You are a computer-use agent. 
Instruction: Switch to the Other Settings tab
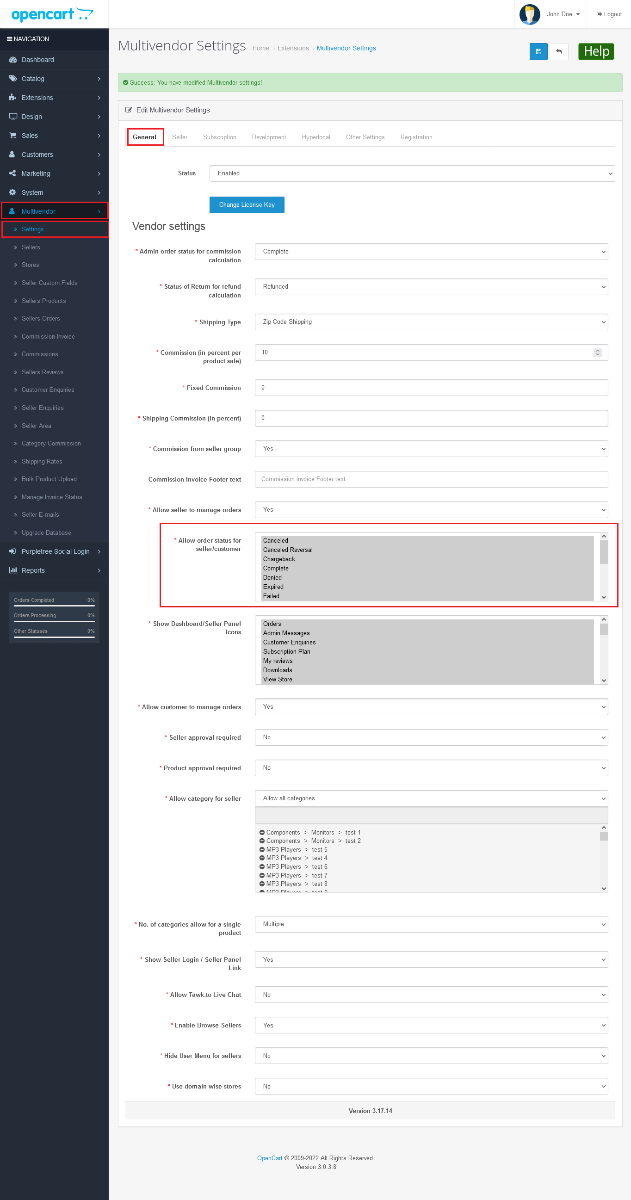click(365, 137)
